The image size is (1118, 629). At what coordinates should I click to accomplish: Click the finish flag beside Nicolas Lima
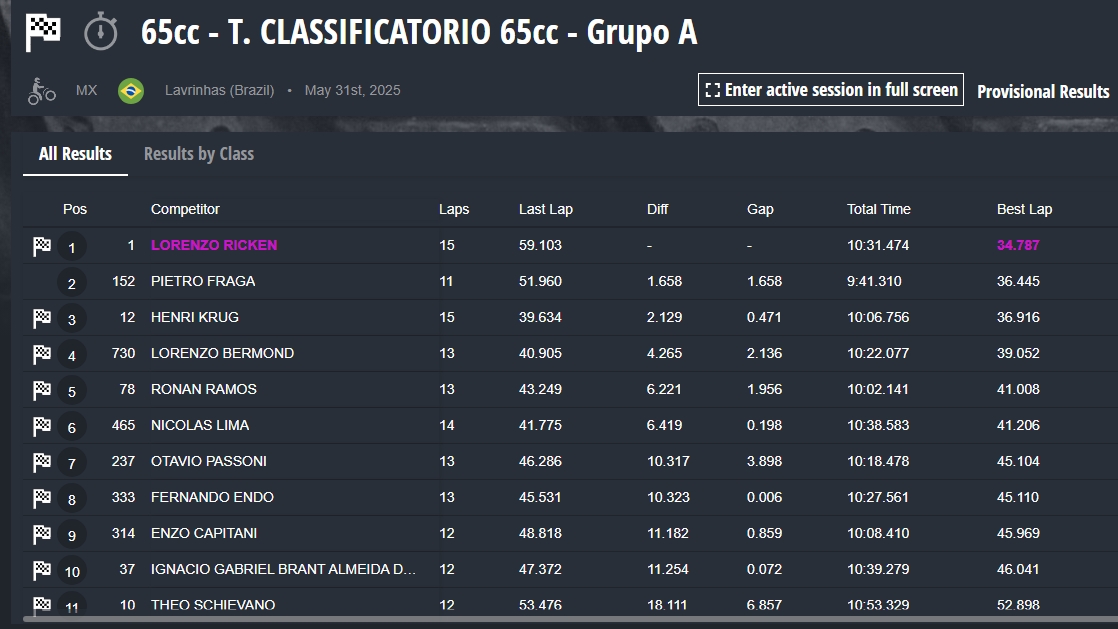pos(42,426)
